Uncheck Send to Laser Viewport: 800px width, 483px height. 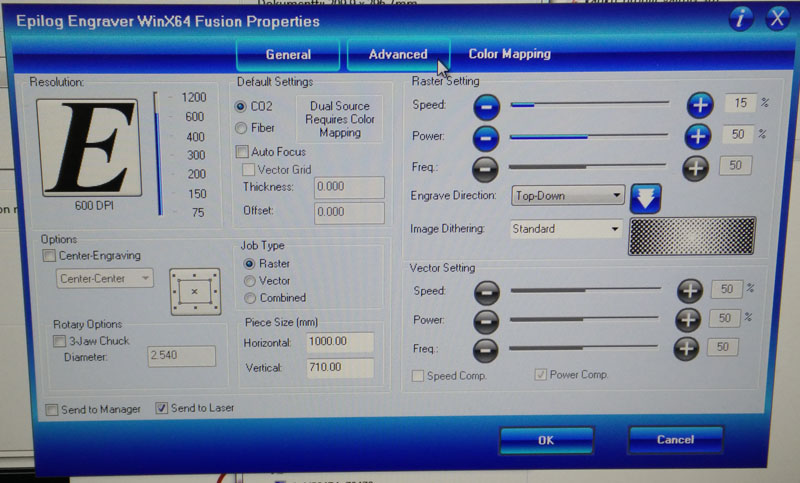[x=161, y=408]
